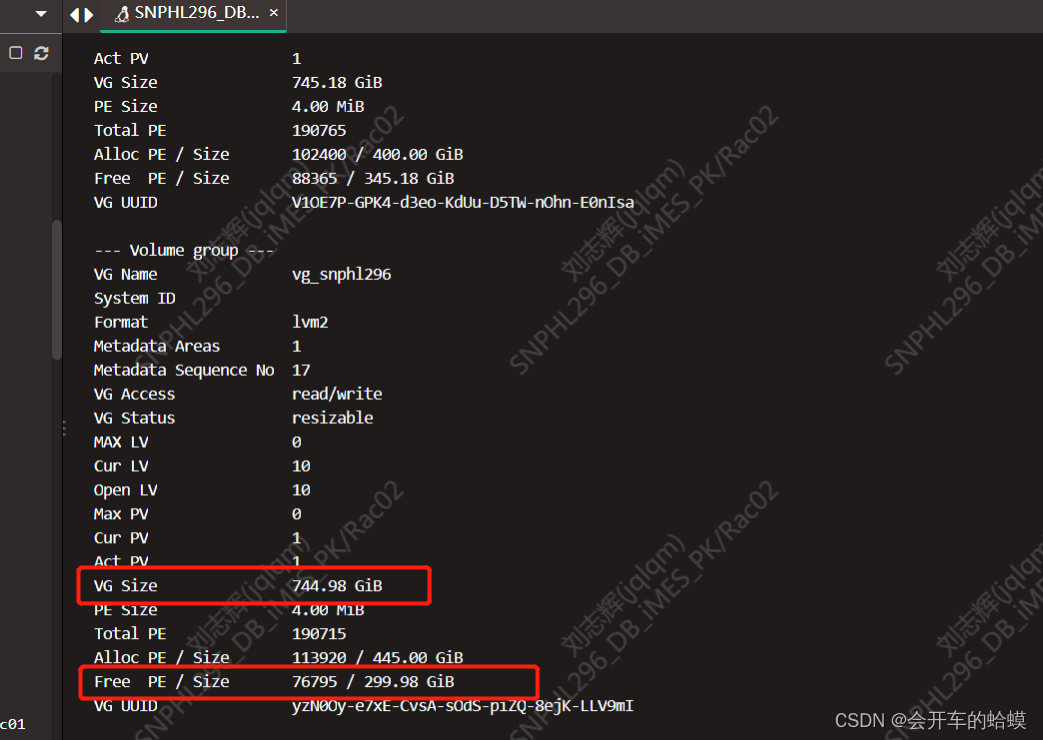Click the VG UUID starting with yzN0Oy

coord(463,705)
